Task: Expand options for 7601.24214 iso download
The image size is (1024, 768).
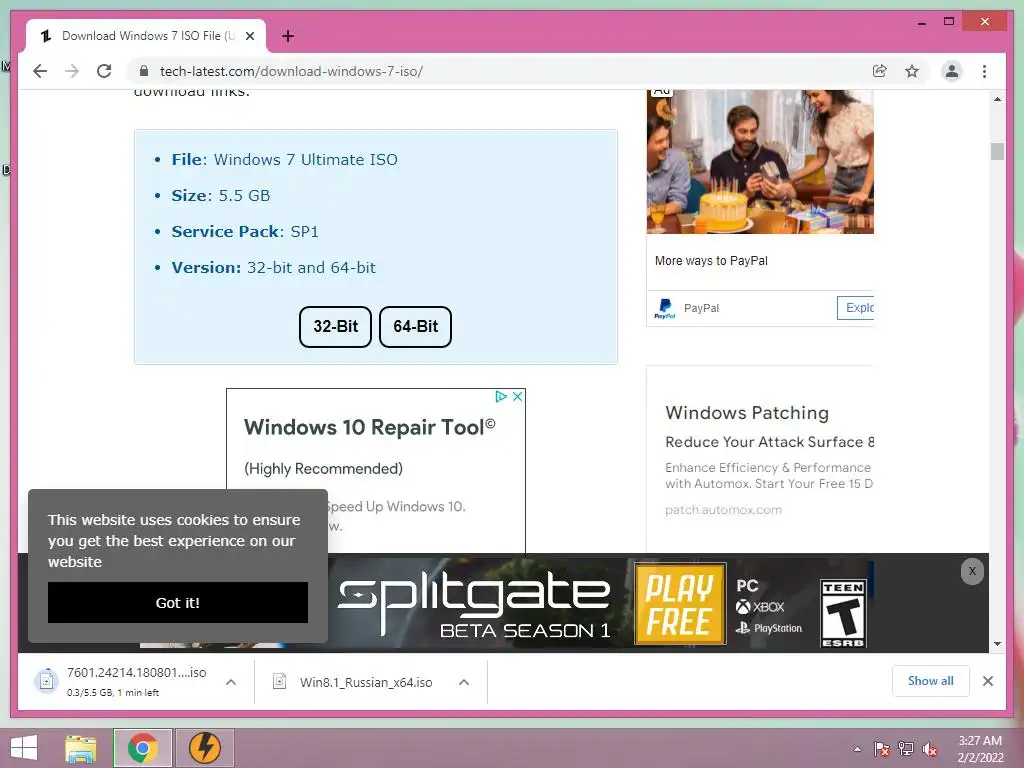Action: 231,682
